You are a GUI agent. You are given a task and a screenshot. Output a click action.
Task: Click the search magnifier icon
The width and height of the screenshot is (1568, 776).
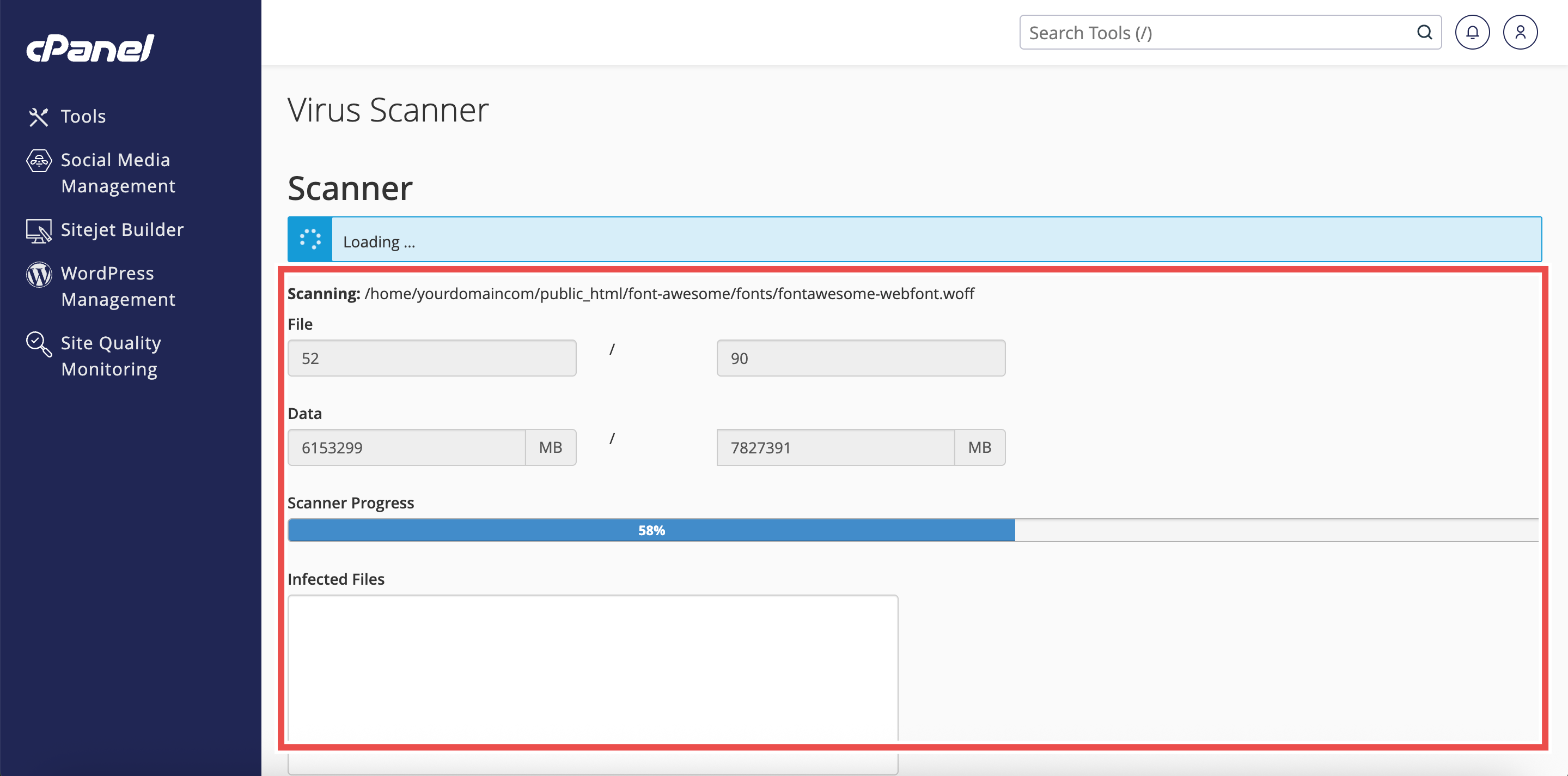click(1424, 32)
